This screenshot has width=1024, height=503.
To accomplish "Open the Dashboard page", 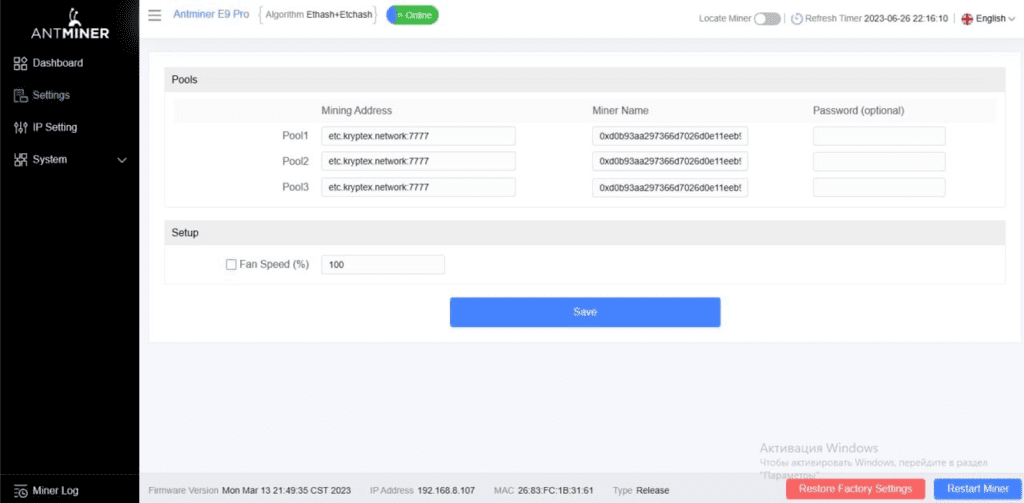I will pos(57,63).
